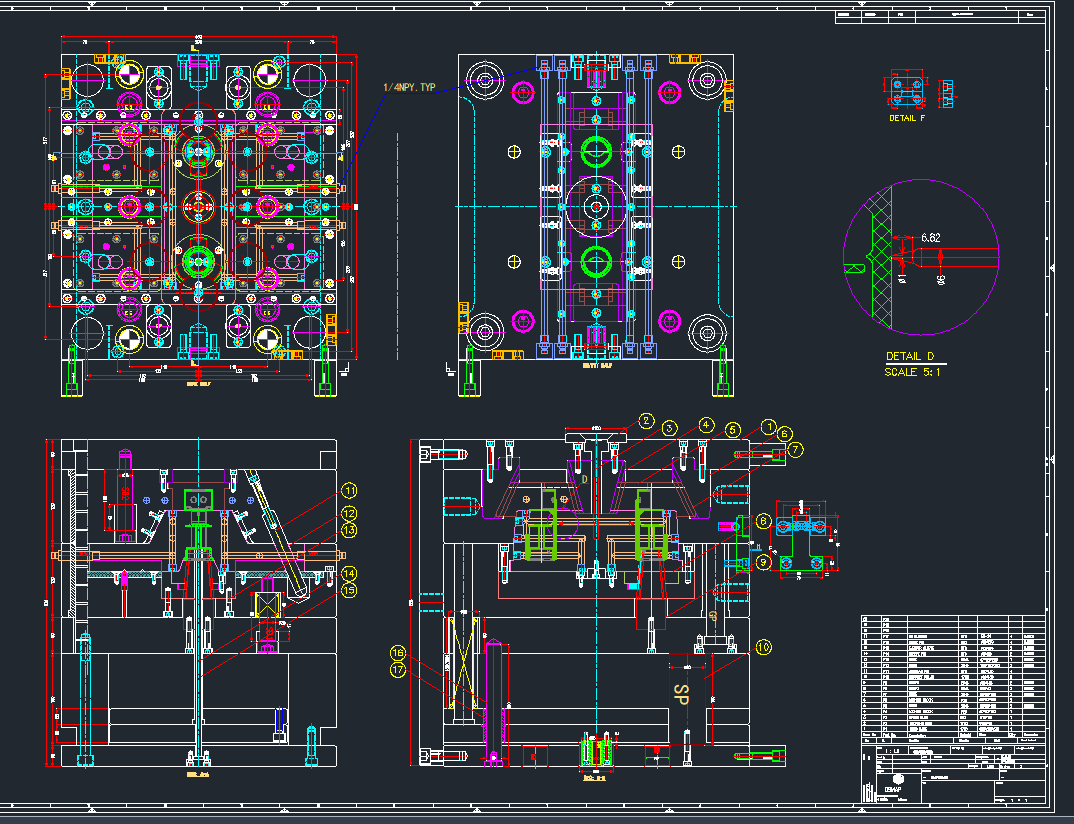Select balloon callout number 9
The image size is (1074, 824).
pyautogui.click(x=763, y=562)
